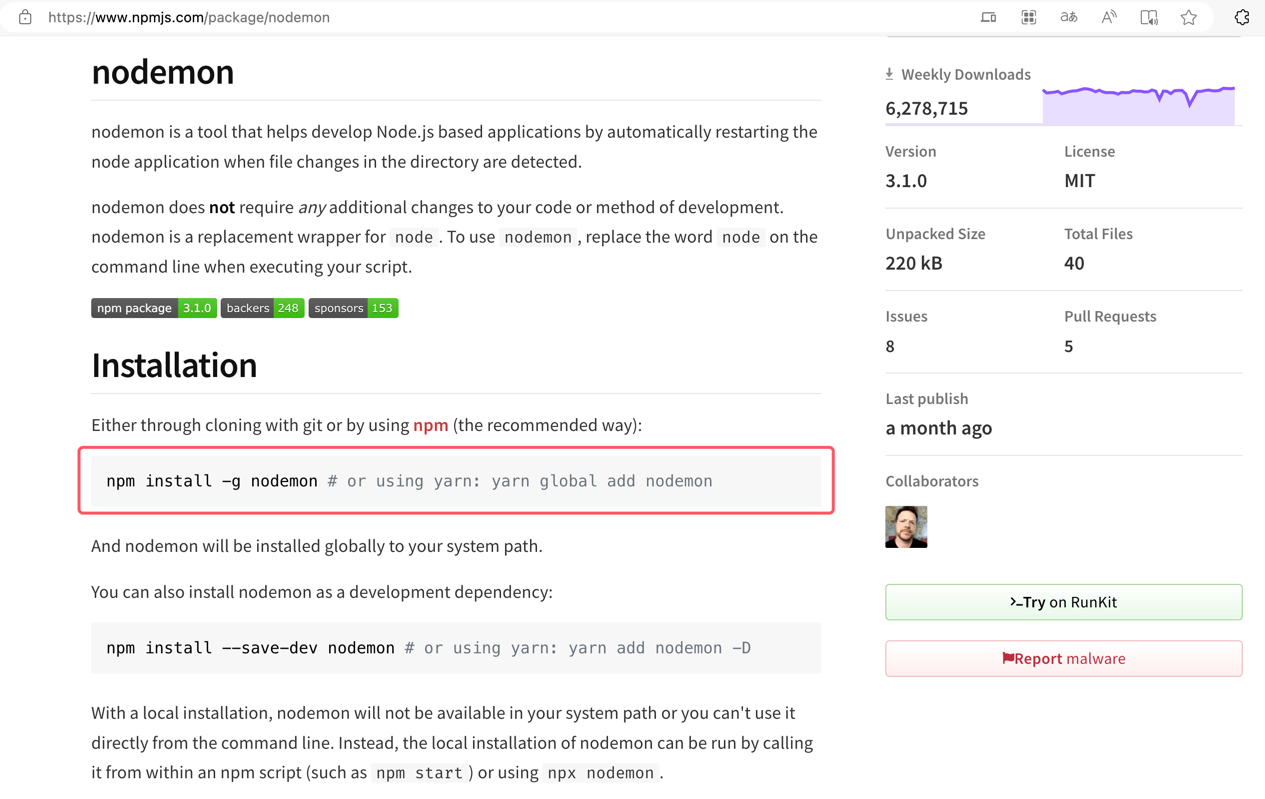This screenshot has width=1265, height=799.
Task: Click the Collaborators label
Action: (x=932, y=481)
